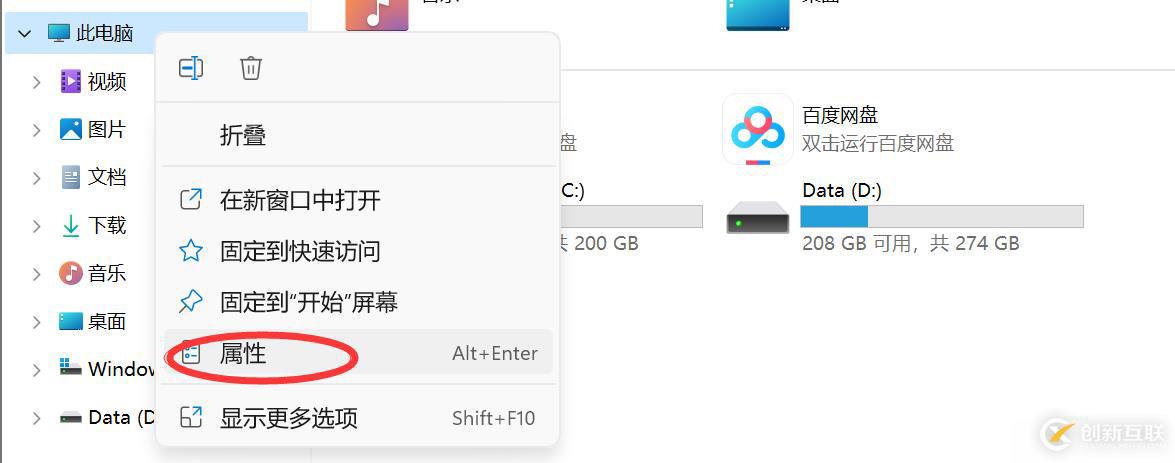The height and width of the screenshot is (463, 1175).
Task: Click the rename icon in context menu
Action: 191,68
